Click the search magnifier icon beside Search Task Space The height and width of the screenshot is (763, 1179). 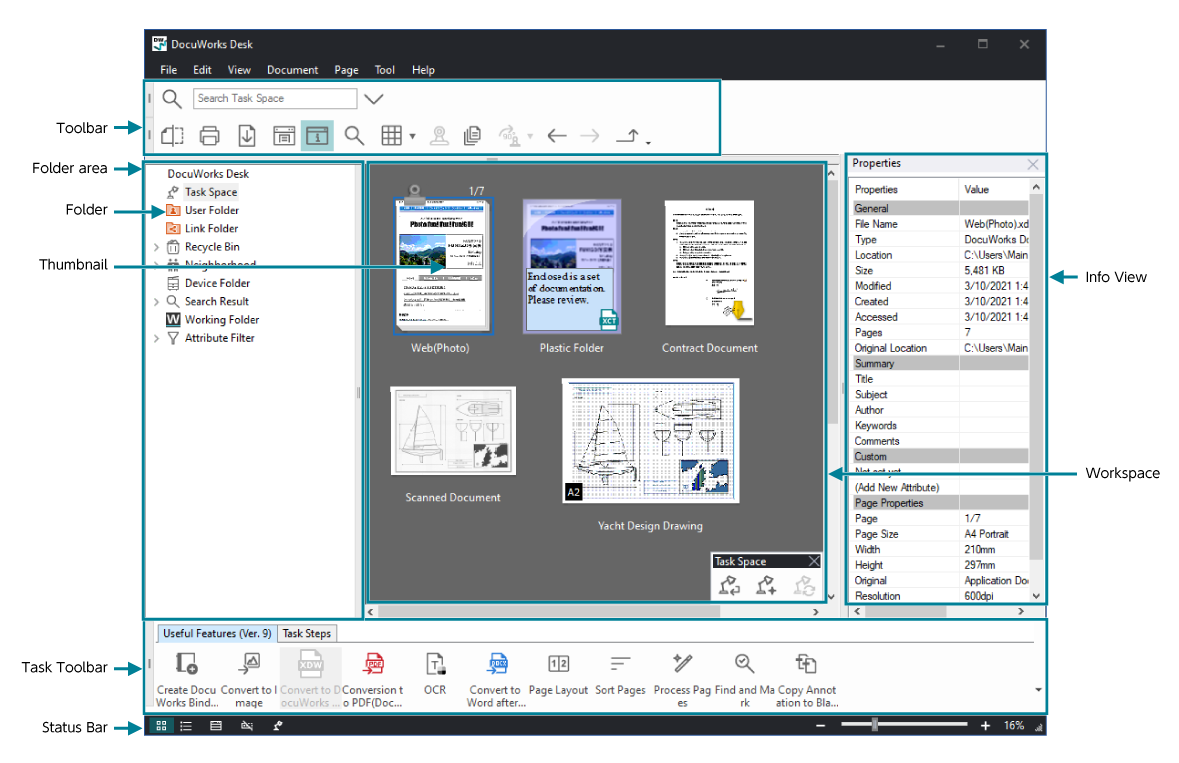point(171,98)
